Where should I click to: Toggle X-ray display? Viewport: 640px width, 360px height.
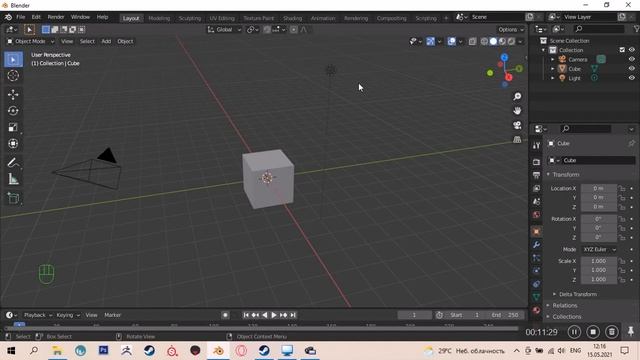pyautogui.click(x=472, y=41)
